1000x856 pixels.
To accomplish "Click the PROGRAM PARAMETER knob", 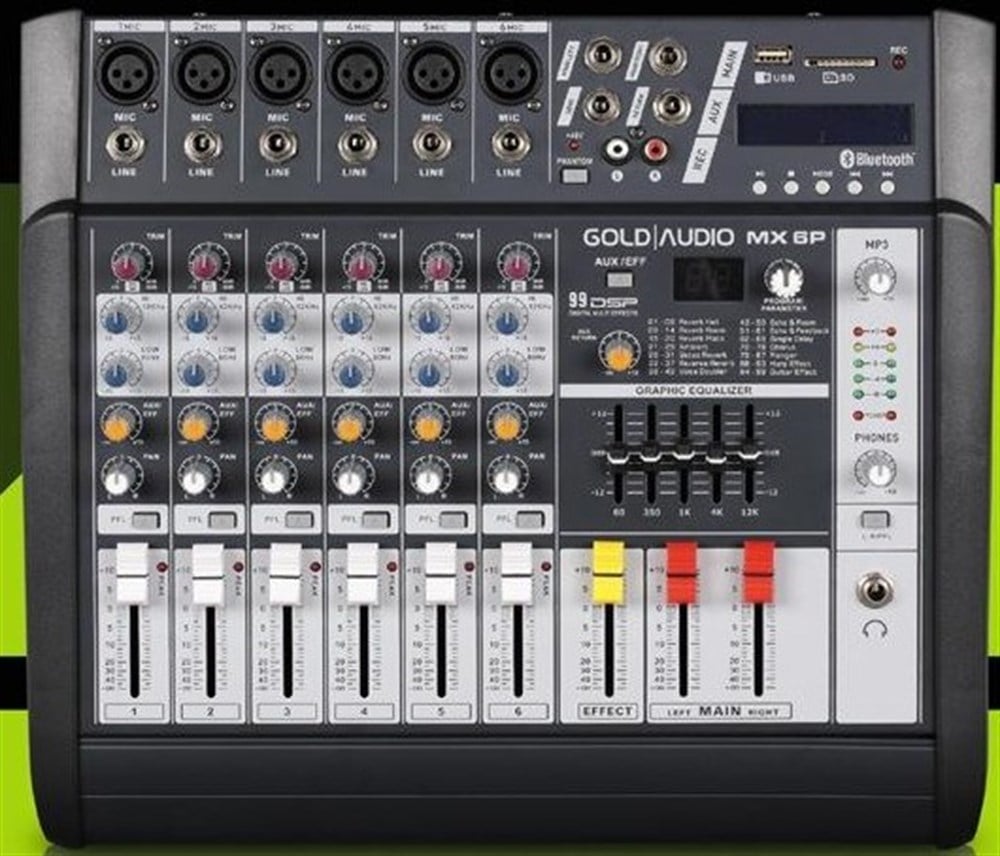I will pyautogui.click(x=784, y=279).
